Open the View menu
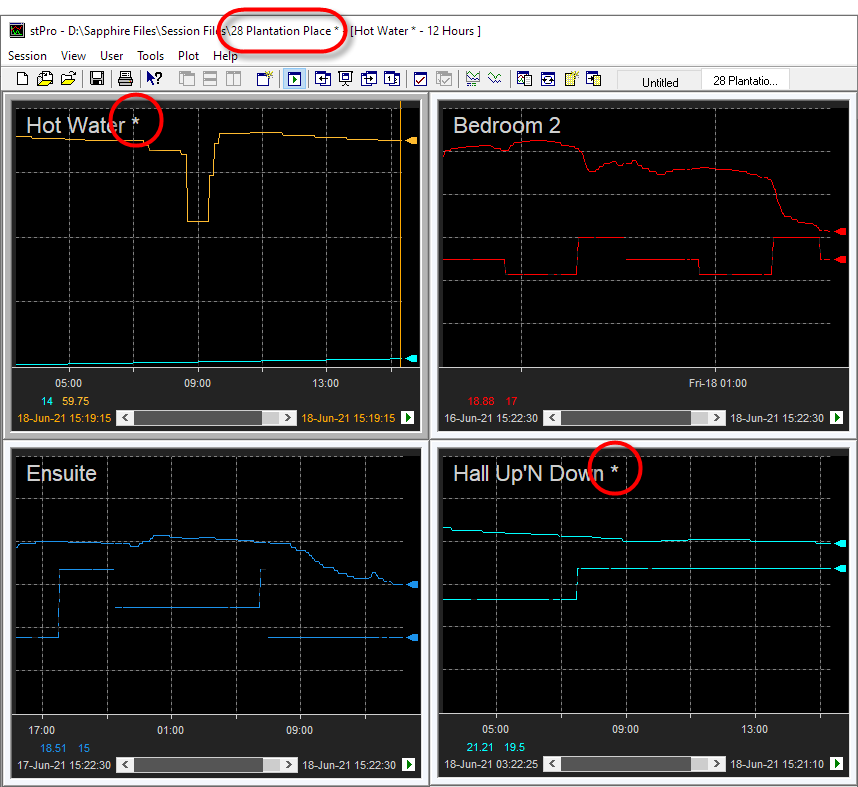 [73, 56]
